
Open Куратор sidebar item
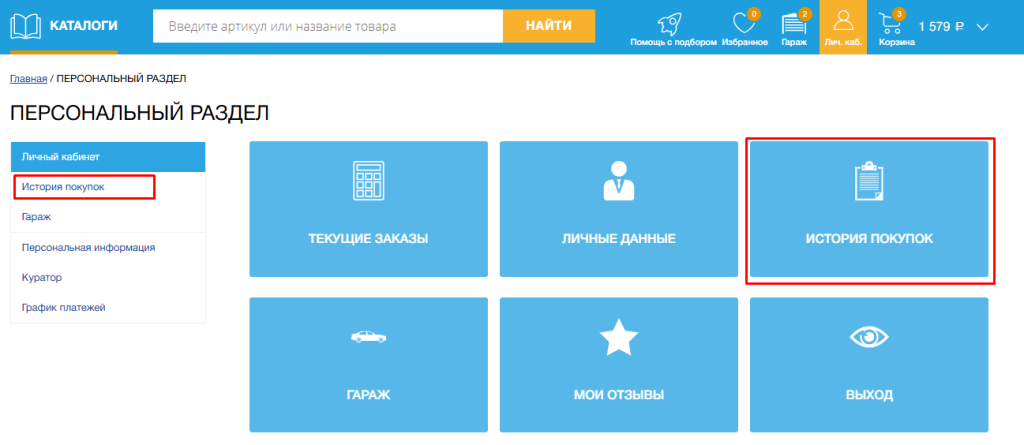coord(42,277)
